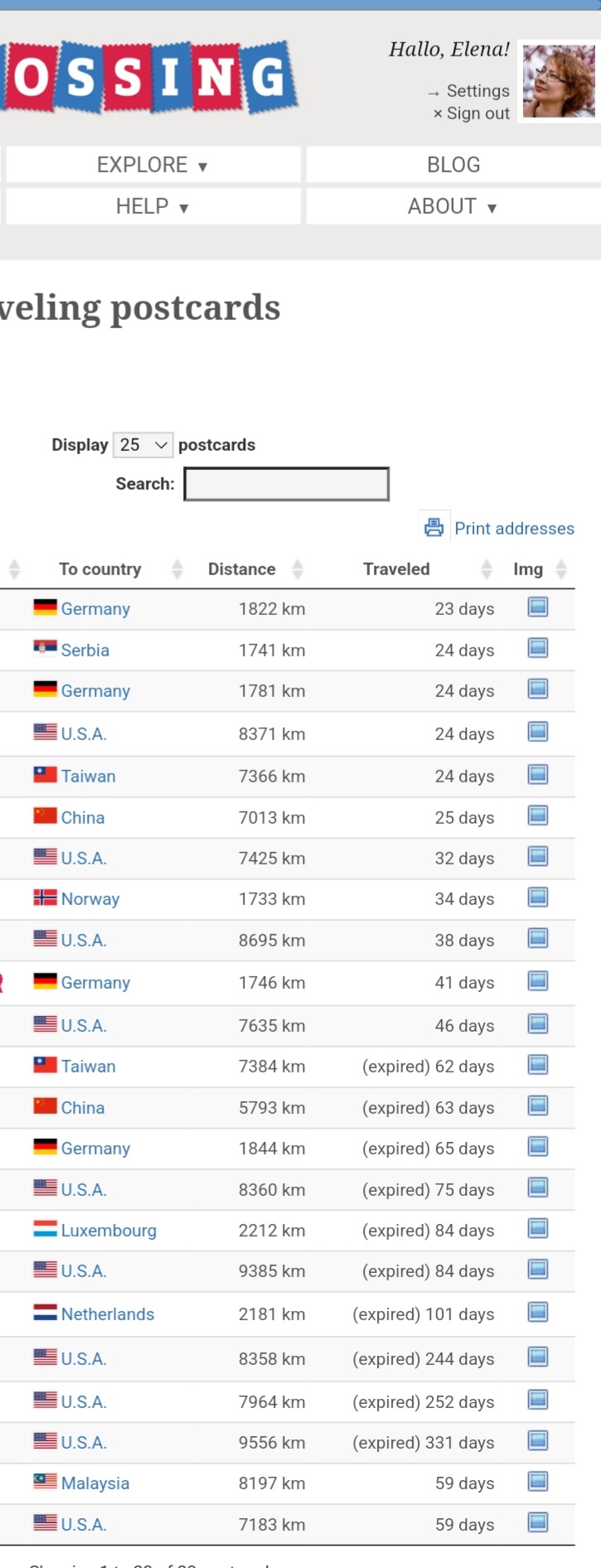Click image icon in Malaysia row
Viewport: 601px width, 1568px height.
tap(538, 1481)
